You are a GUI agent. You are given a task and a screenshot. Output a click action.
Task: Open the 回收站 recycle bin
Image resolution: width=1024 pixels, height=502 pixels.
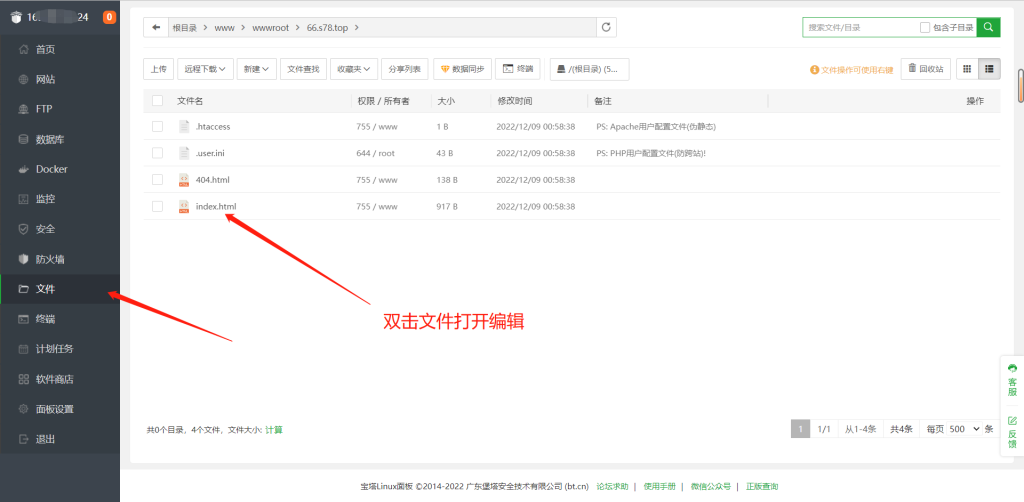tap(925, 68)
